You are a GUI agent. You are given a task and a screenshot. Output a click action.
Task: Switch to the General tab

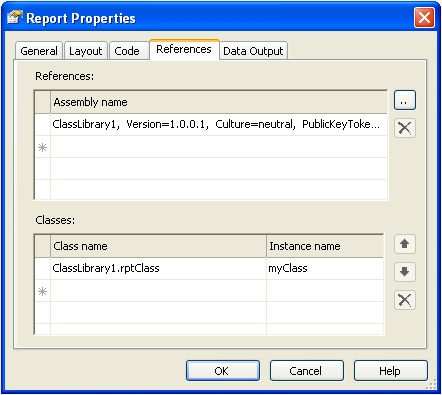click(x=39, y=51)
